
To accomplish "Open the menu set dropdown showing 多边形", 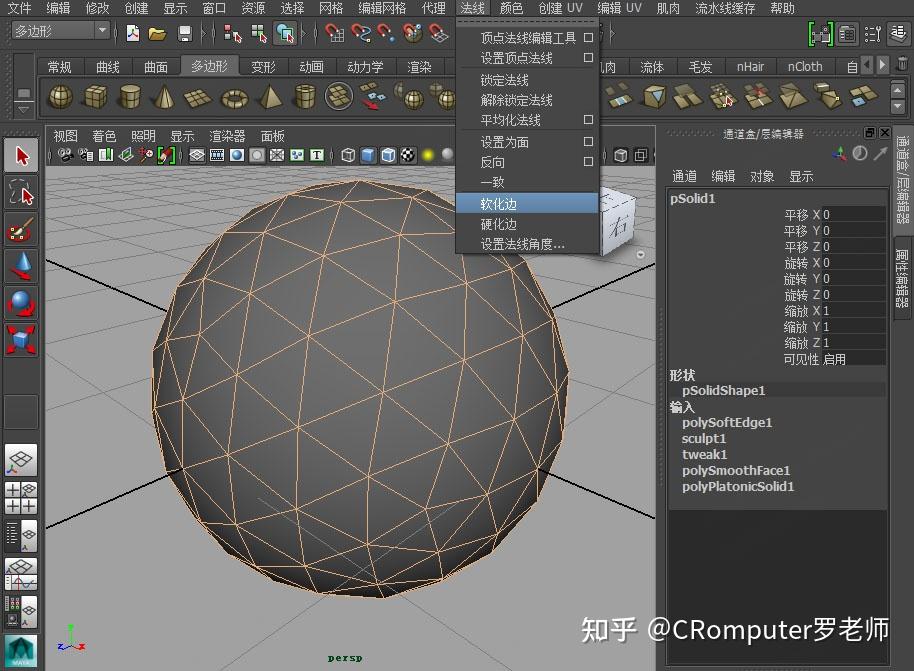I will (x=55, y=31).
